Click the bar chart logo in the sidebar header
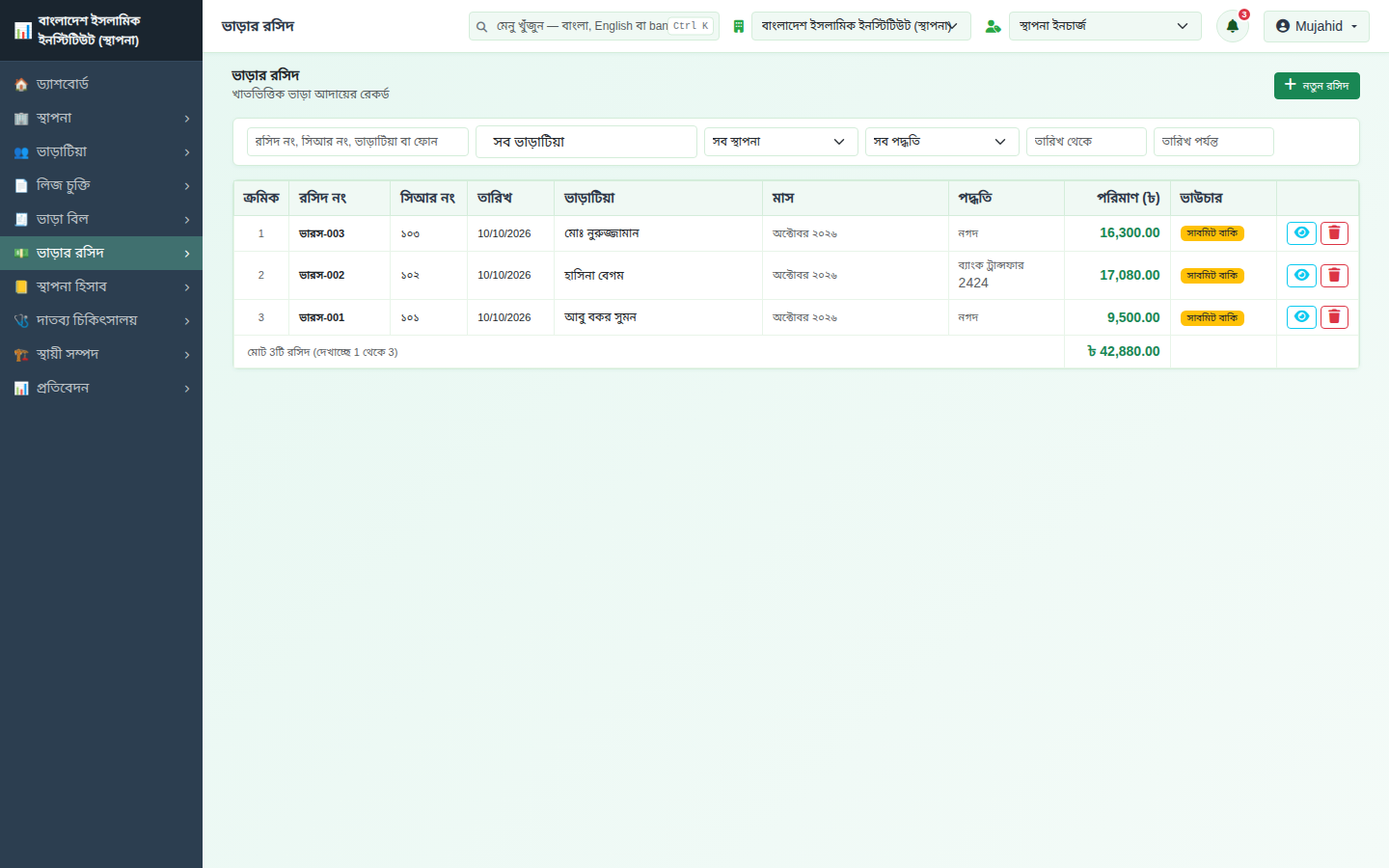 [23, 31]
